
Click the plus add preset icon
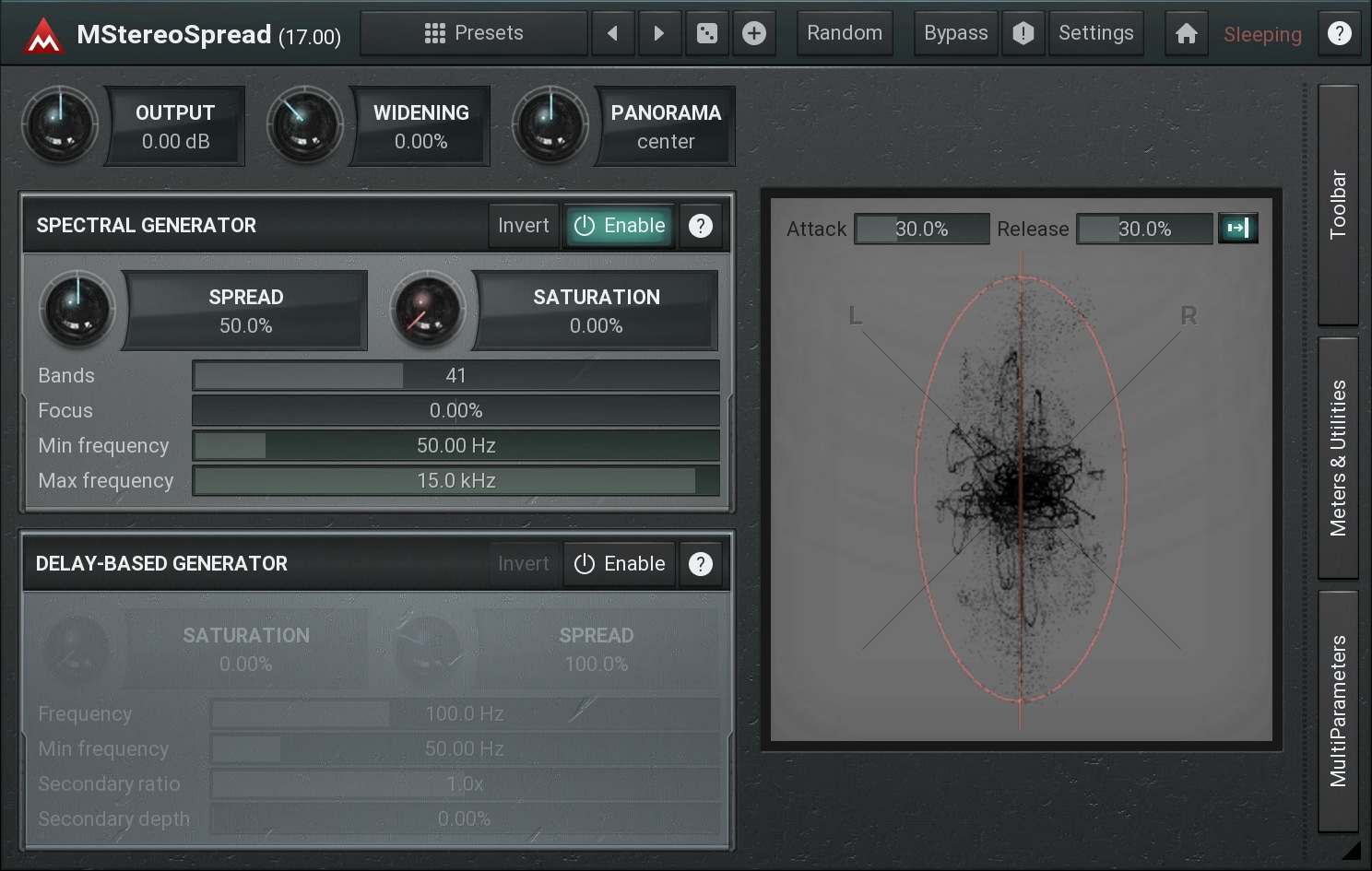click(754, 34)
